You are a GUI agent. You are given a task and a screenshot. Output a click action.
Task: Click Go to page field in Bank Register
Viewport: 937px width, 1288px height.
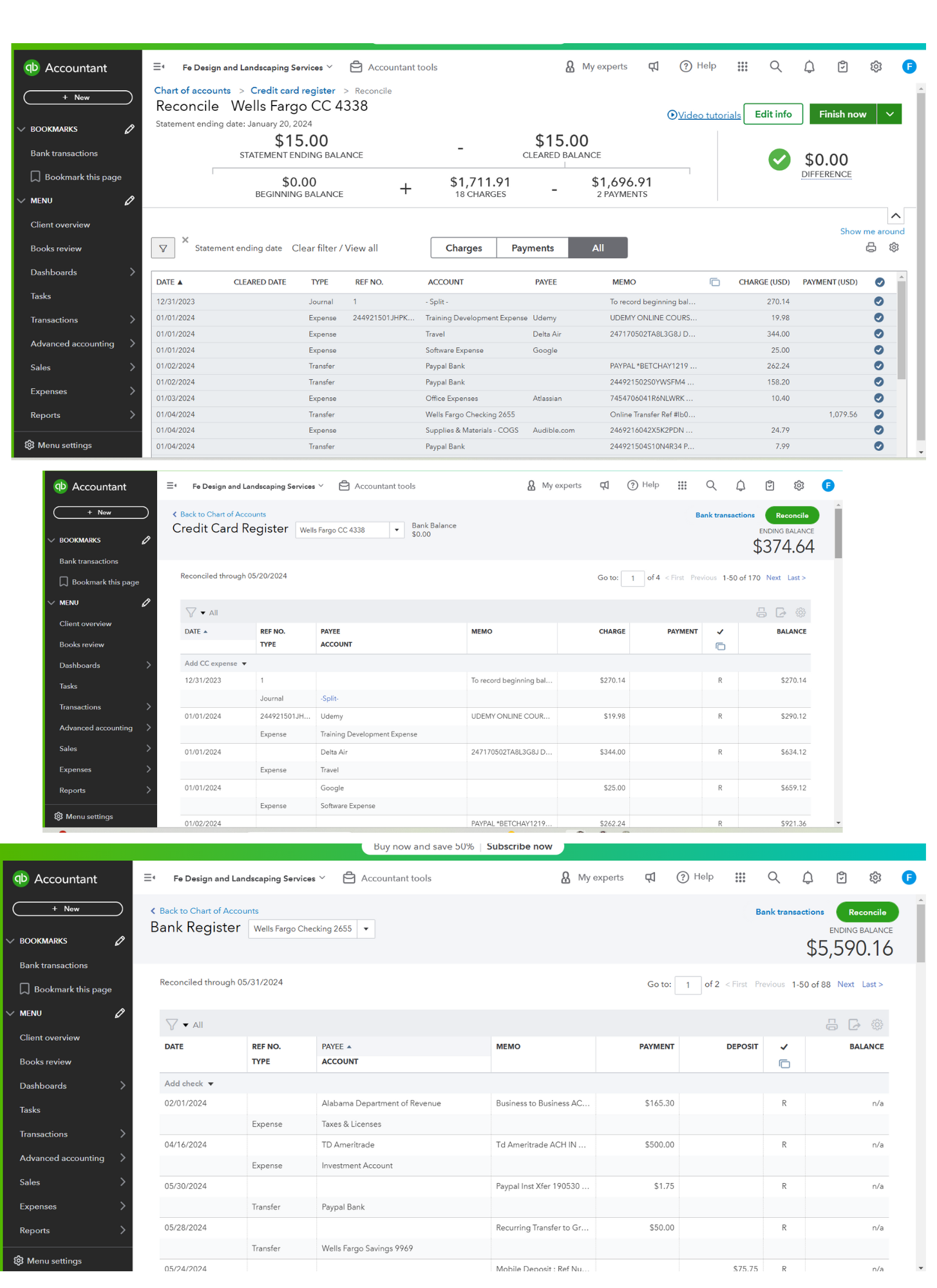pos(688,984)
